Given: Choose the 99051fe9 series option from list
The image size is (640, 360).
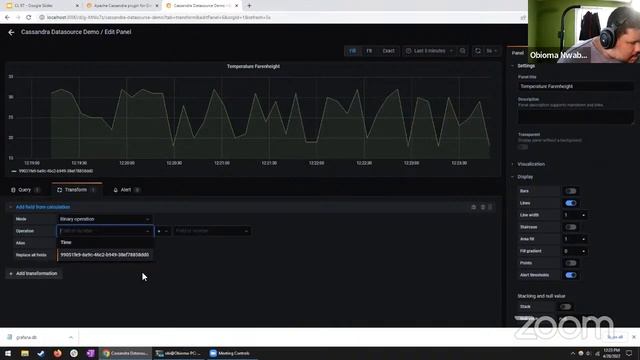Looking at the screenshot, I should click(105, 255).
